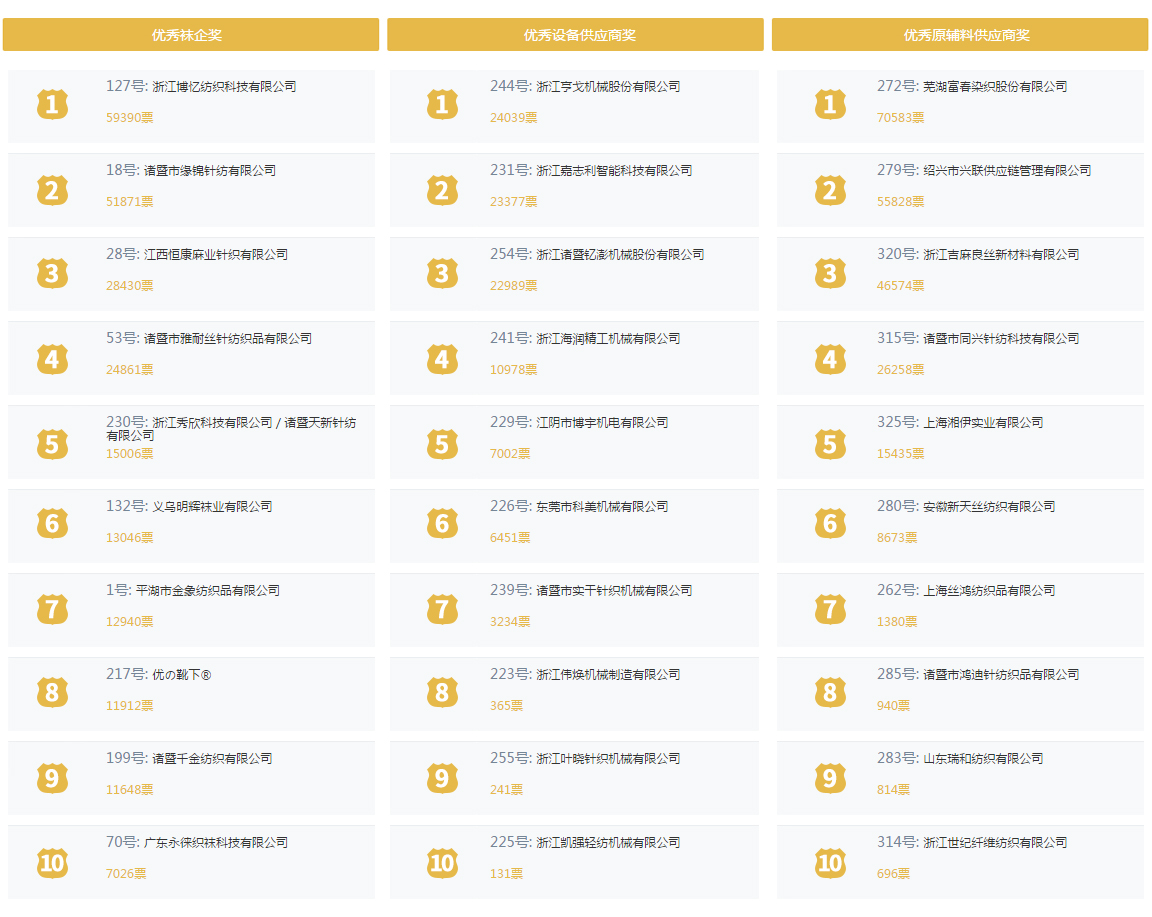The image size is (1152, 917).
Task: Click the 59390票 vote count
Action: pos(129,118)
